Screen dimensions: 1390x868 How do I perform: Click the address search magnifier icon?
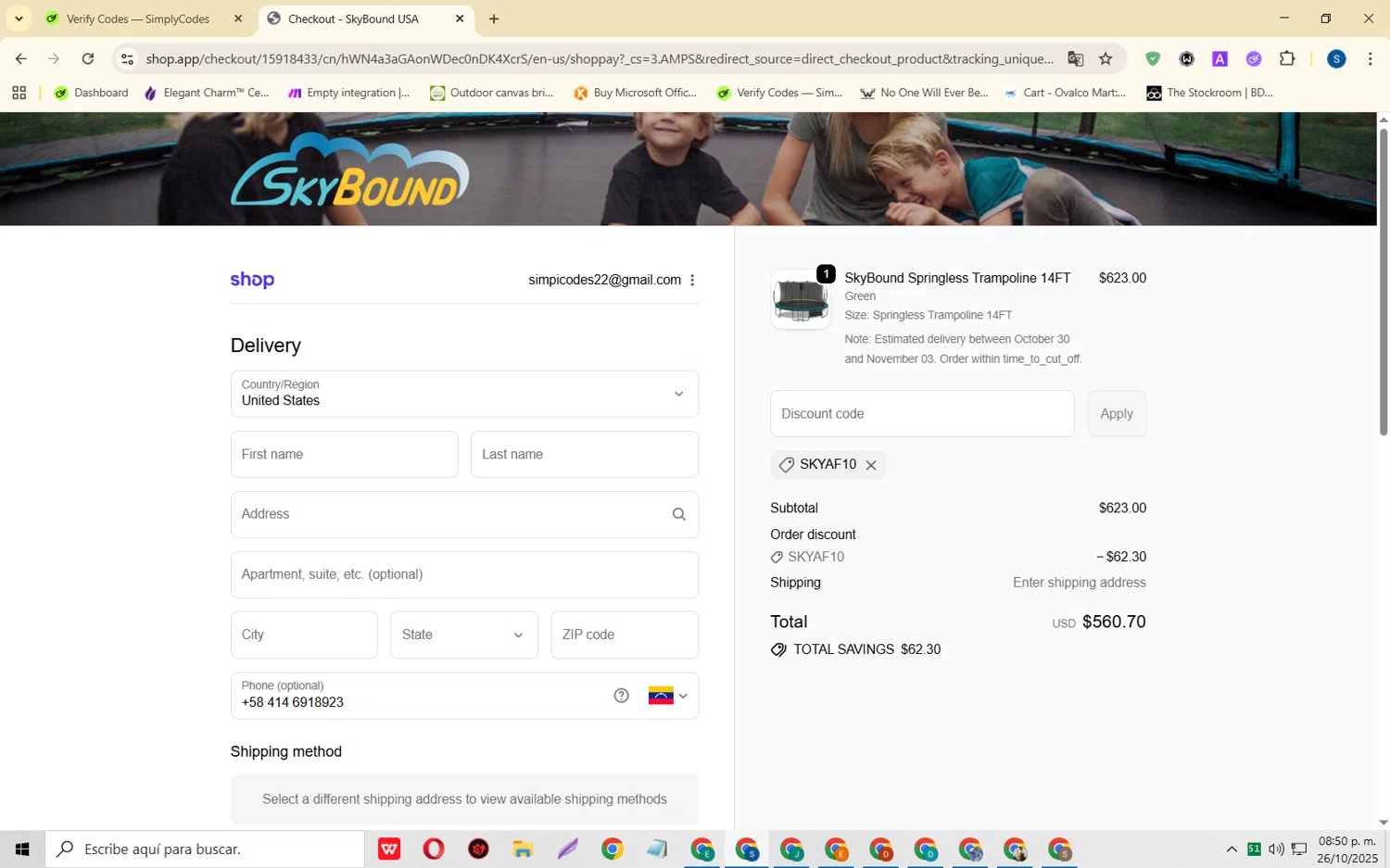click(679, 514)
